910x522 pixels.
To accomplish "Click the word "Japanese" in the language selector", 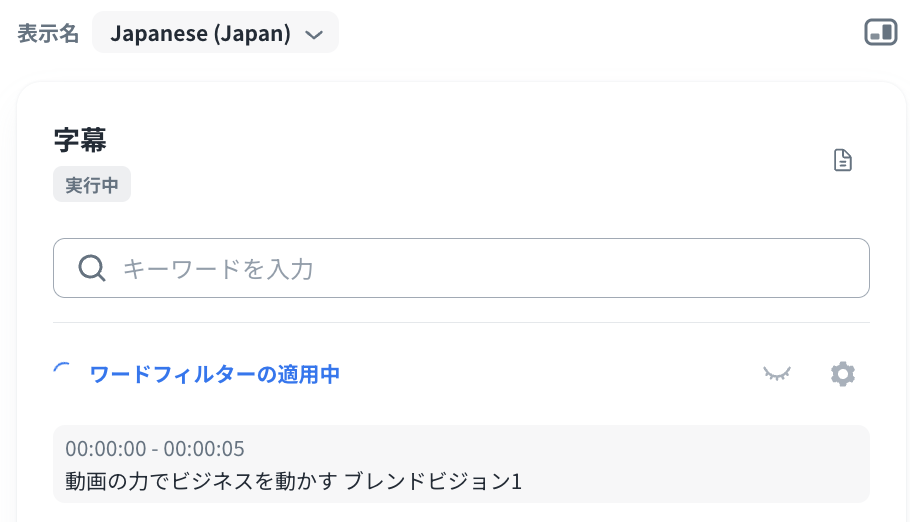I will (155, 33).
